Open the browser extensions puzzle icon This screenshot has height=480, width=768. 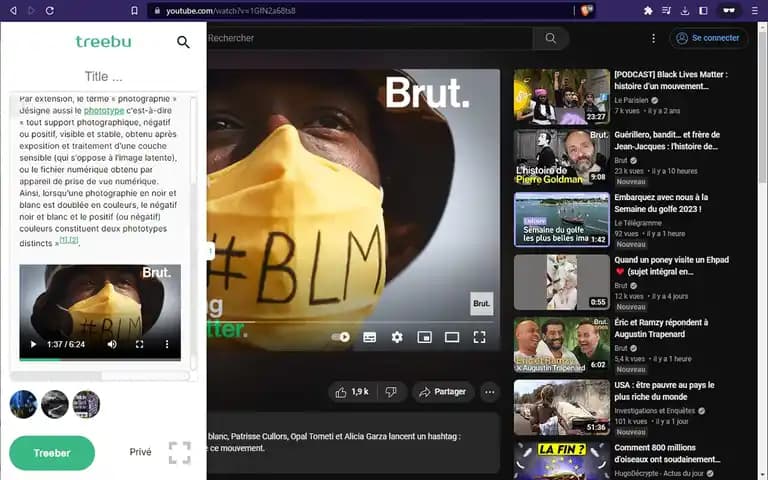648,10
